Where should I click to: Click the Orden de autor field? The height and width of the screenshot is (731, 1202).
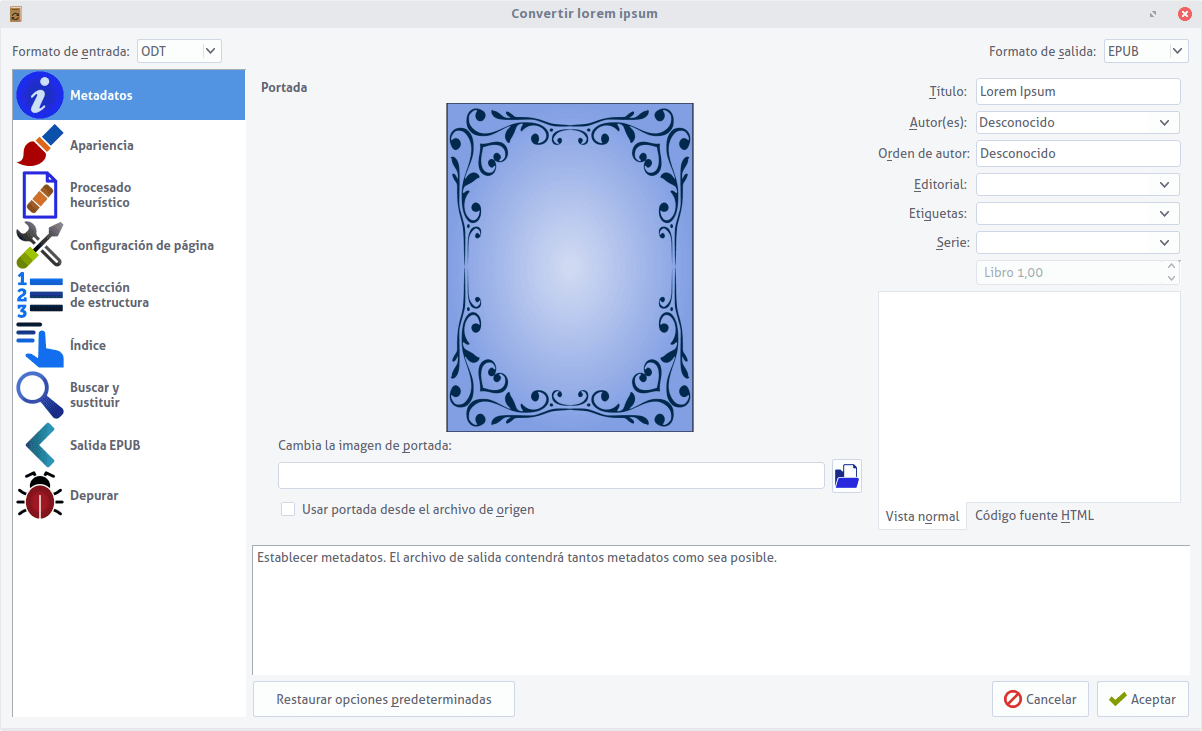[x=1078, y=153]
